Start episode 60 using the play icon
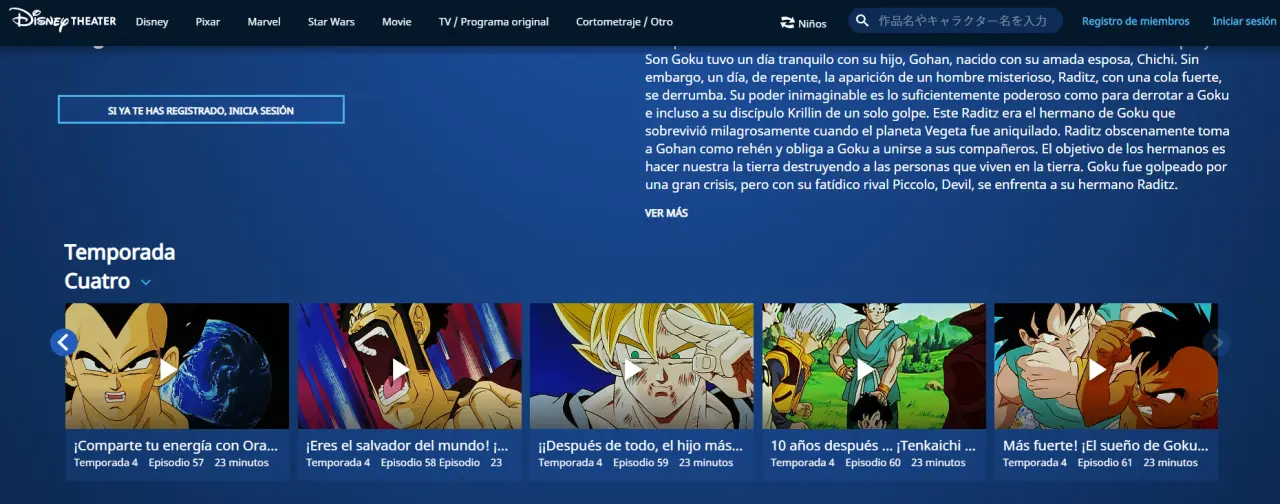Image resolution: width=1280 pixels, height=504 pixels. [x=865, y=369]
